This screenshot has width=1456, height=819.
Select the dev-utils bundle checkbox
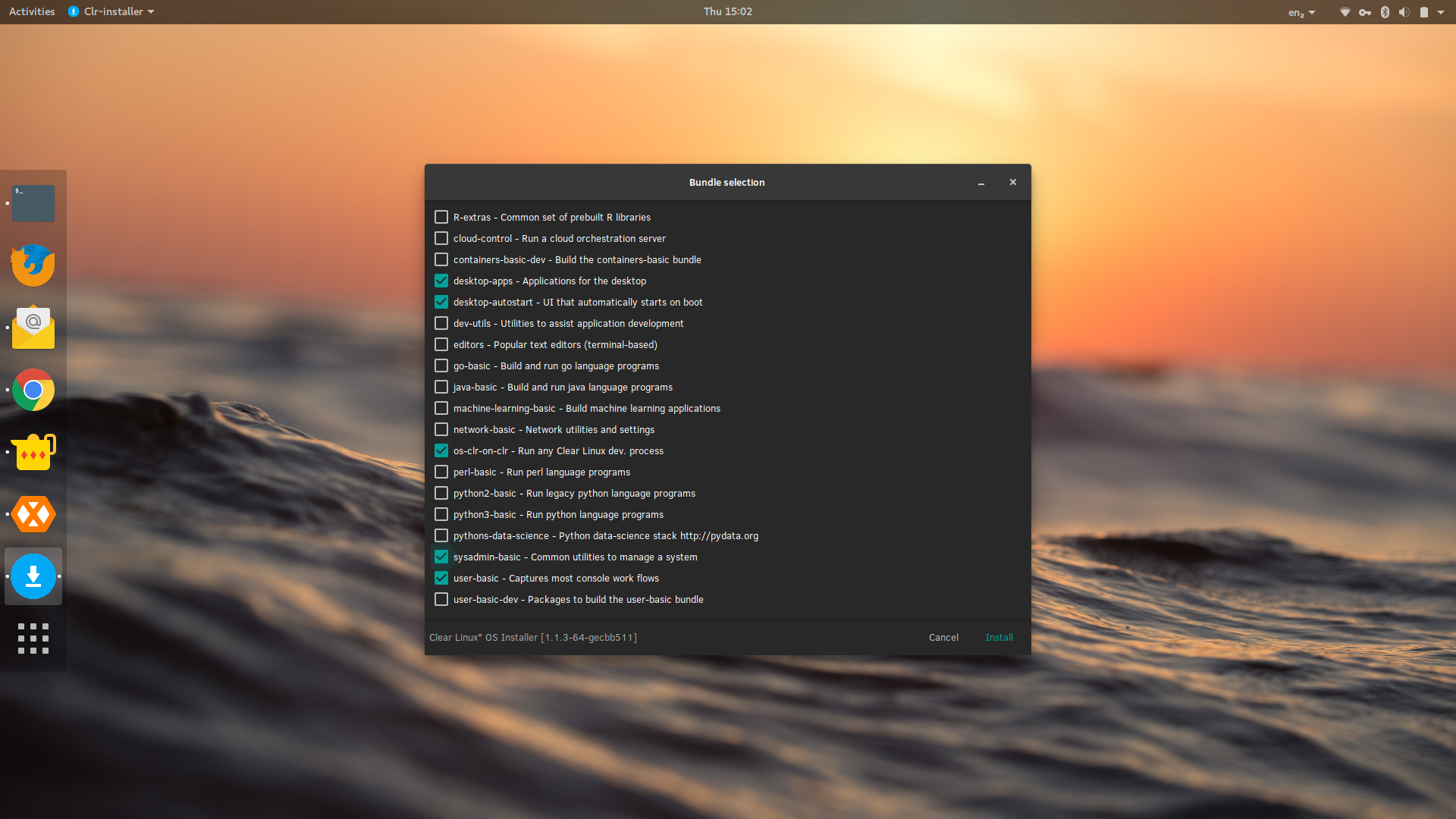(x=441, y=323)
